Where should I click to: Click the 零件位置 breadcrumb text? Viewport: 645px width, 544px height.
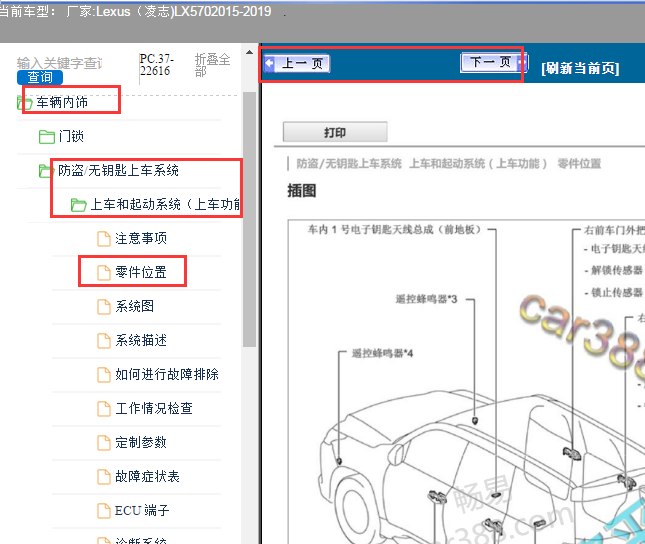click(579, 164)
